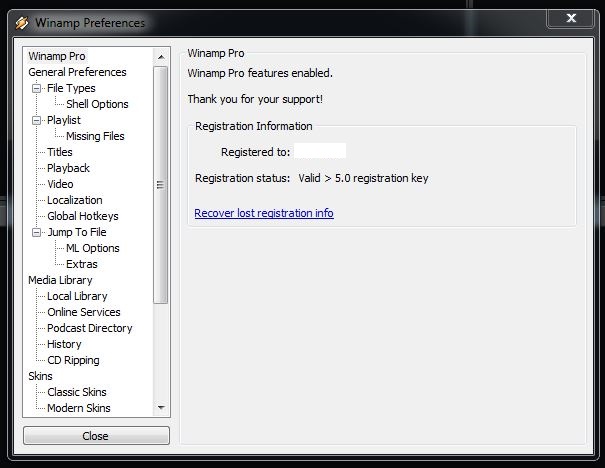Click the Registered to name field

pyautogui.click(x=320, y=151)
